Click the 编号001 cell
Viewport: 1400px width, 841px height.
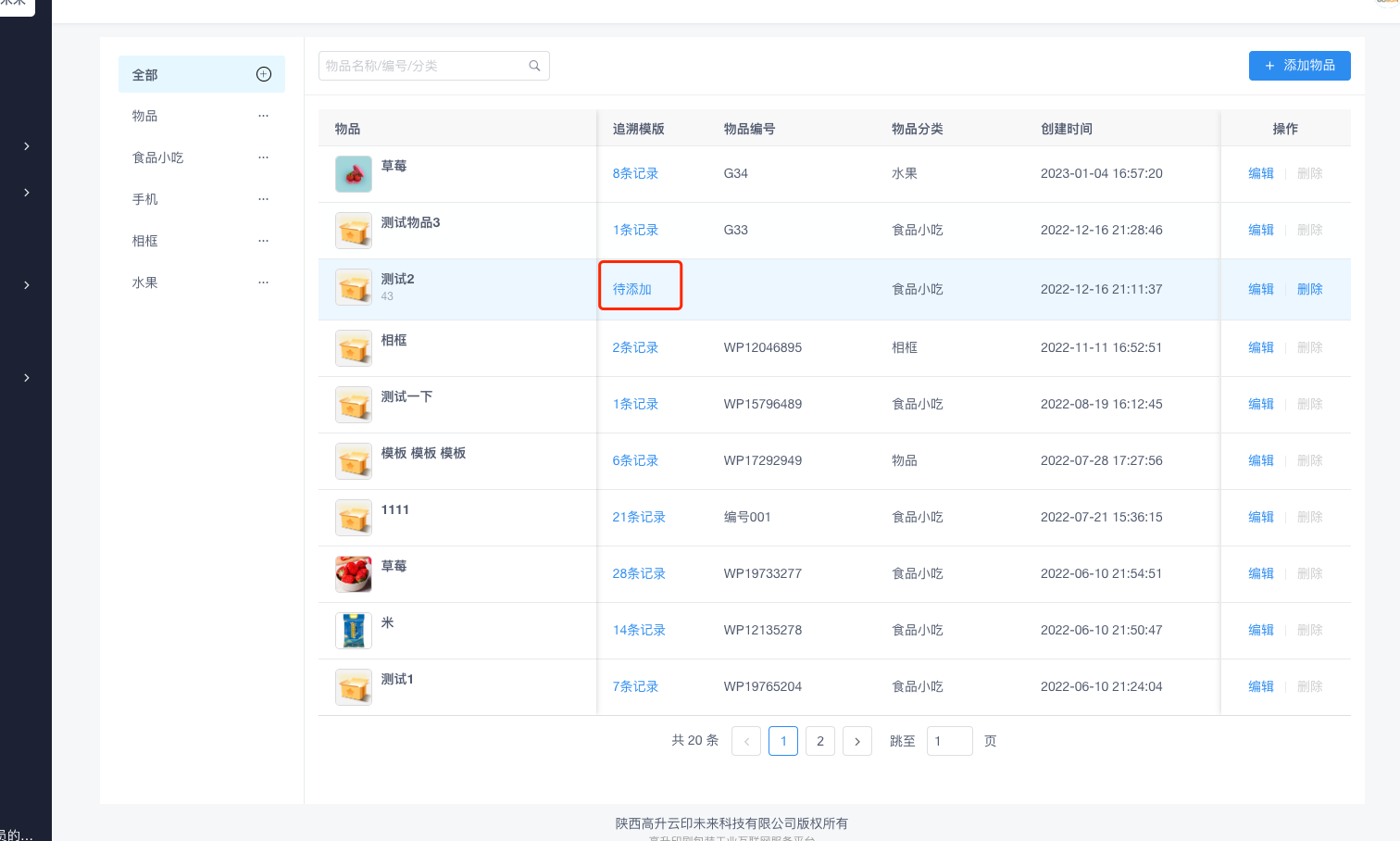point(747,517)
